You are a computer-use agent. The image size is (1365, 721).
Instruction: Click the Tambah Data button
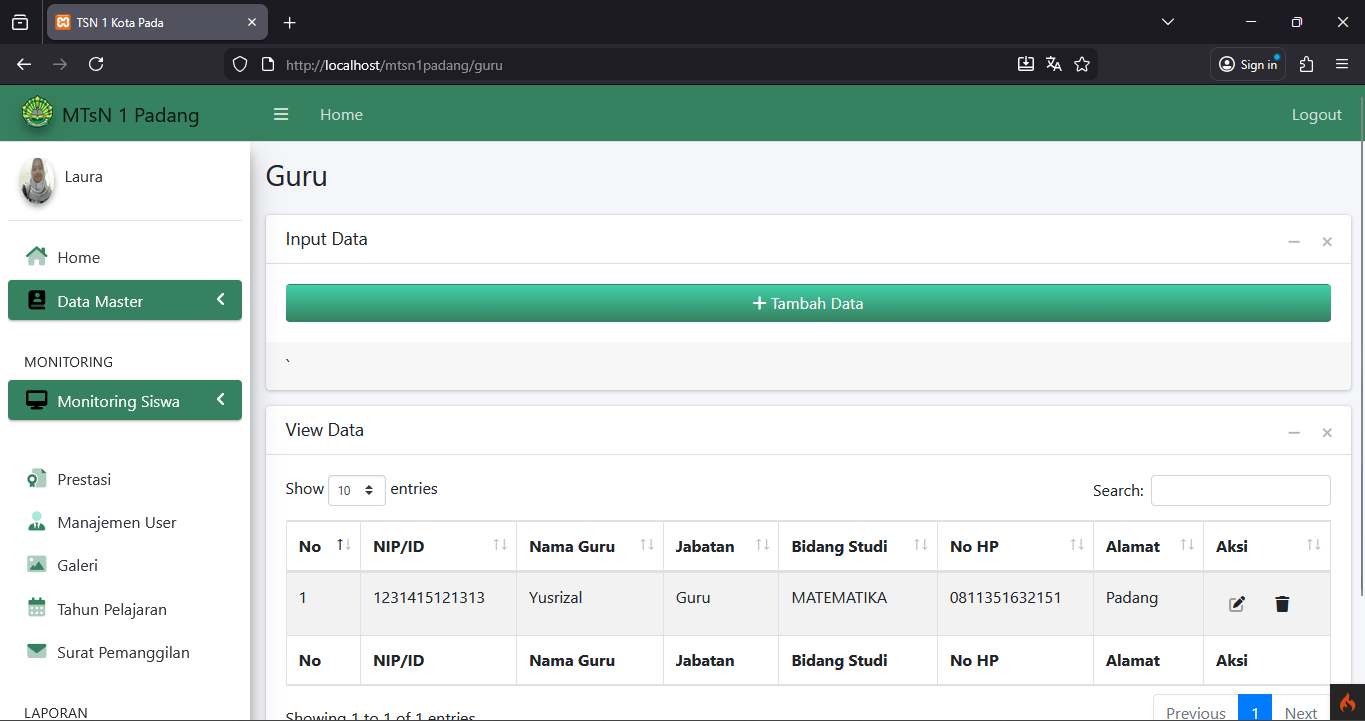point(808,304)
